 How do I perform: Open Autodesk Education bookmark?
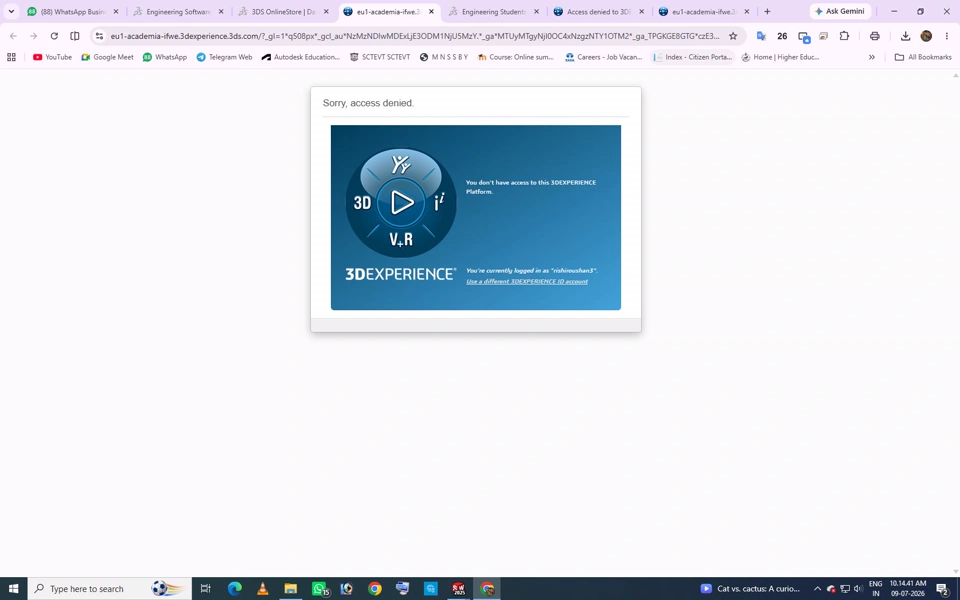pos(301,57)
